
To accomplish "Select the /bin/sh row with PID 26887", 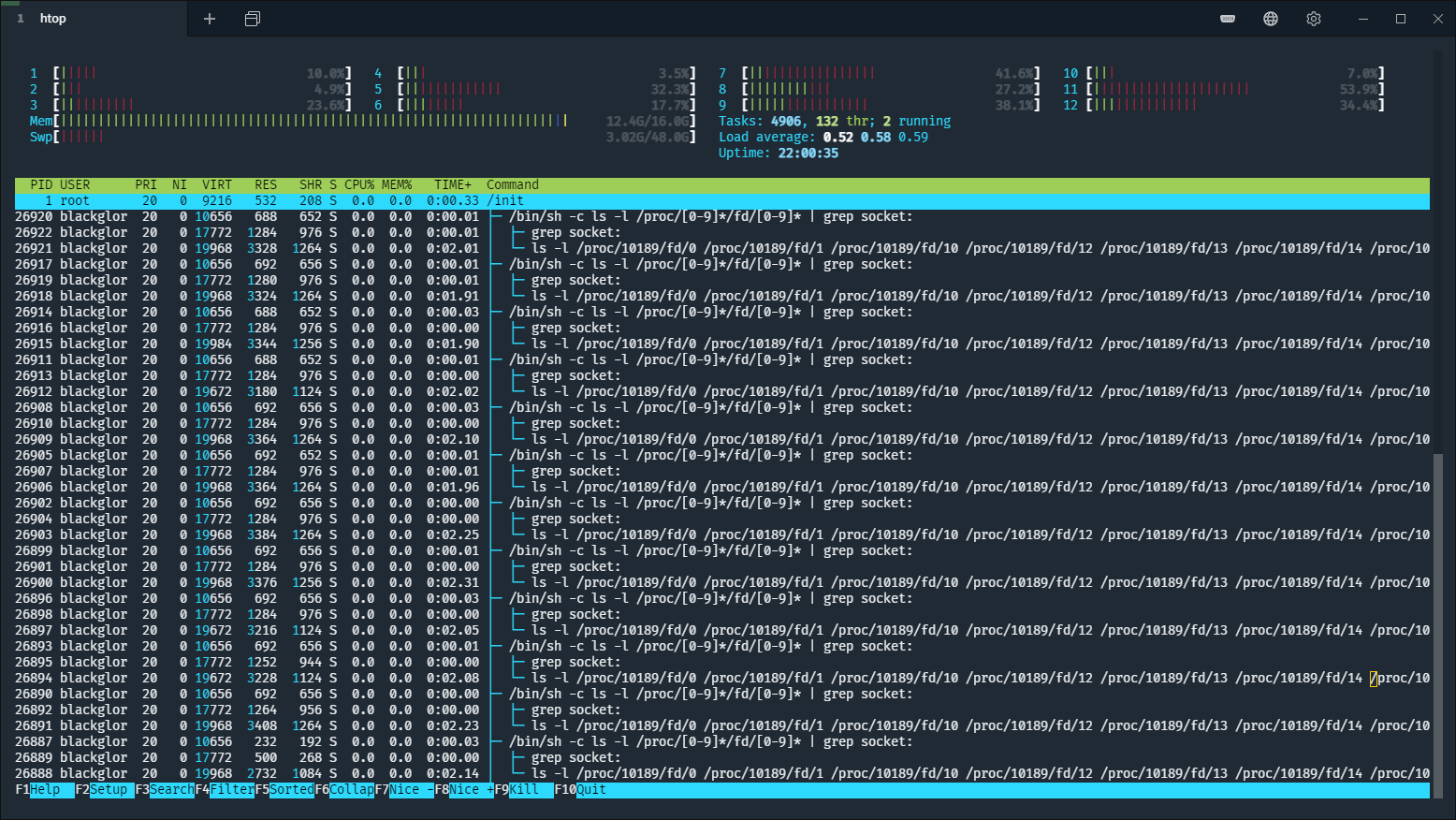I will [x=722, y=742].
